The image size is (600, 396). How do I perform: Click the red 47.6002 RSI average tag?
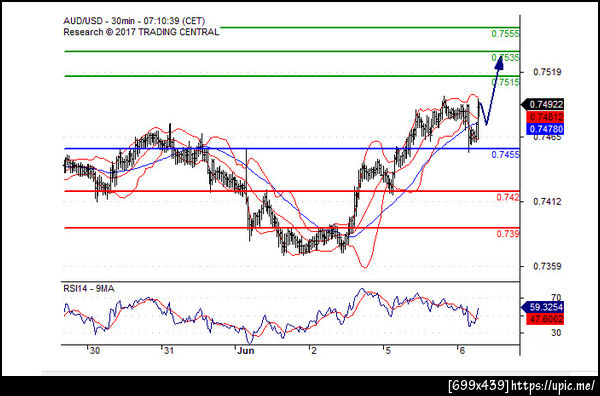[x=545, y=319]
